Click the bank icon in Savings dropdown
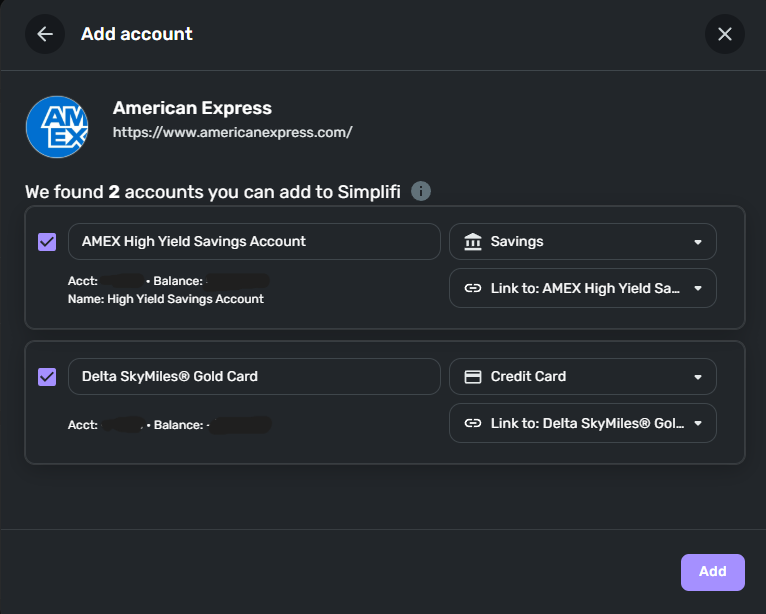 pyautogui.click(x=473, y=242)
